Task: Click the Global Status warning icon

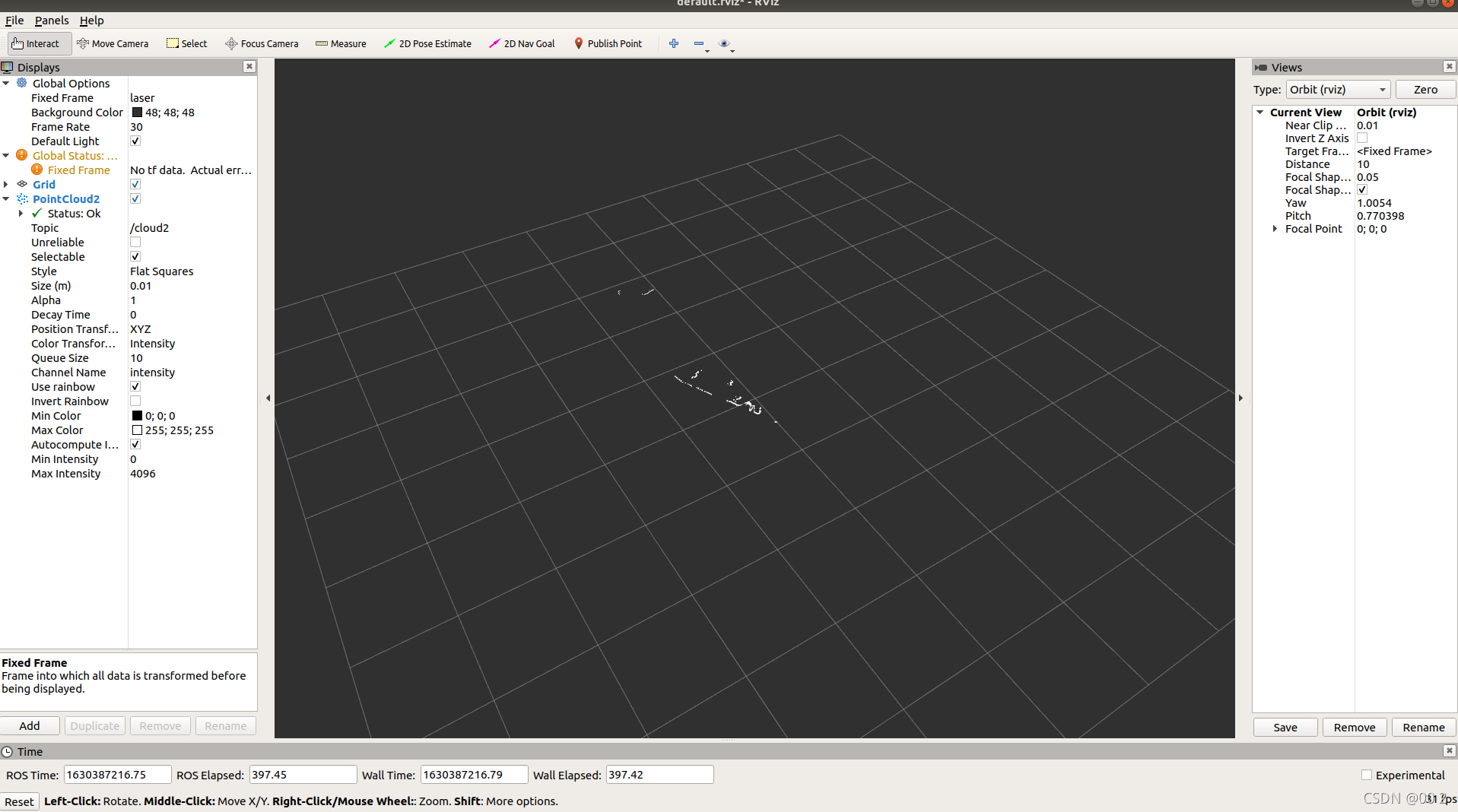Action: [x=22, y=155]
